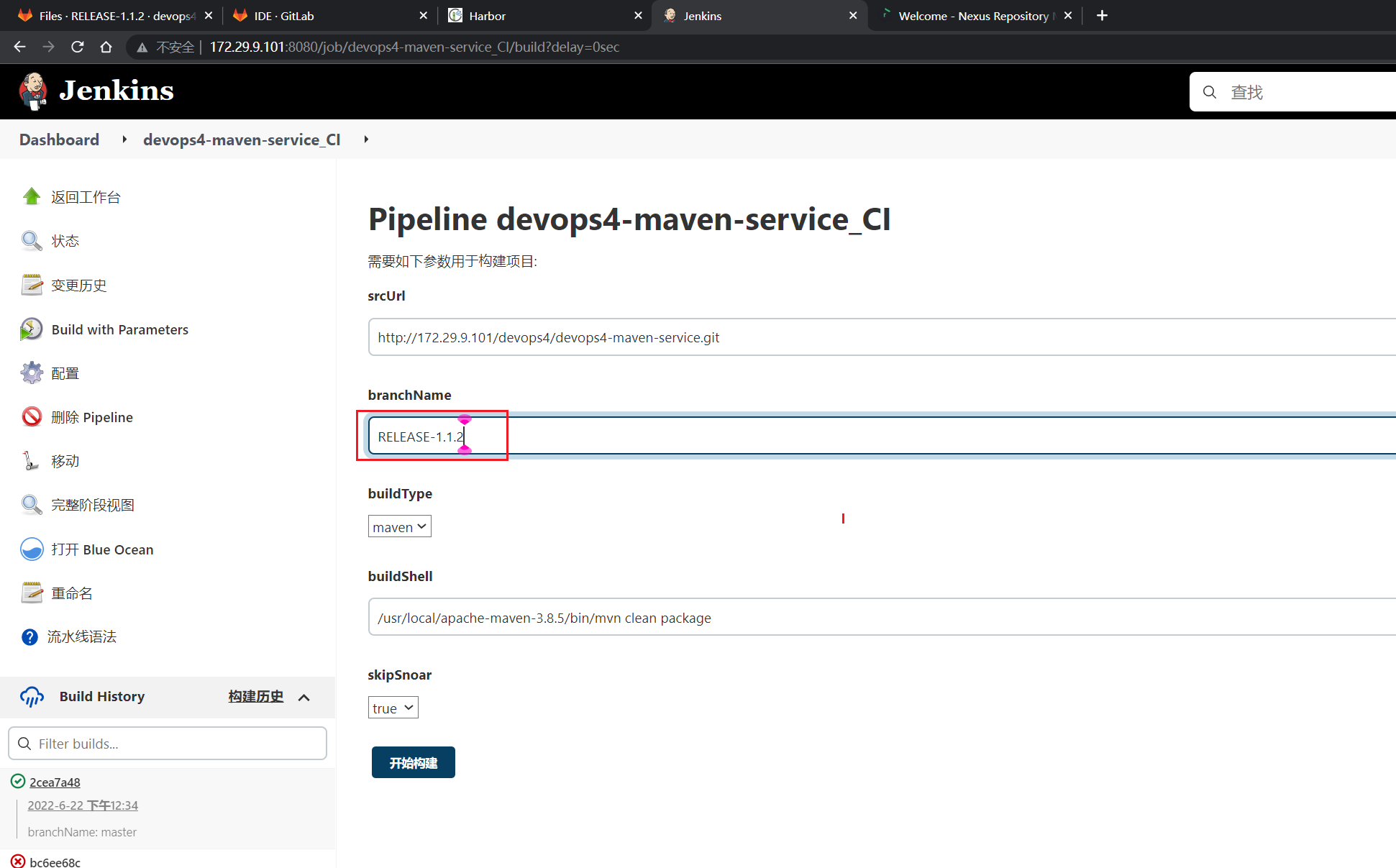
Task: Click the branchName: master text
Action: pos(82,832)
